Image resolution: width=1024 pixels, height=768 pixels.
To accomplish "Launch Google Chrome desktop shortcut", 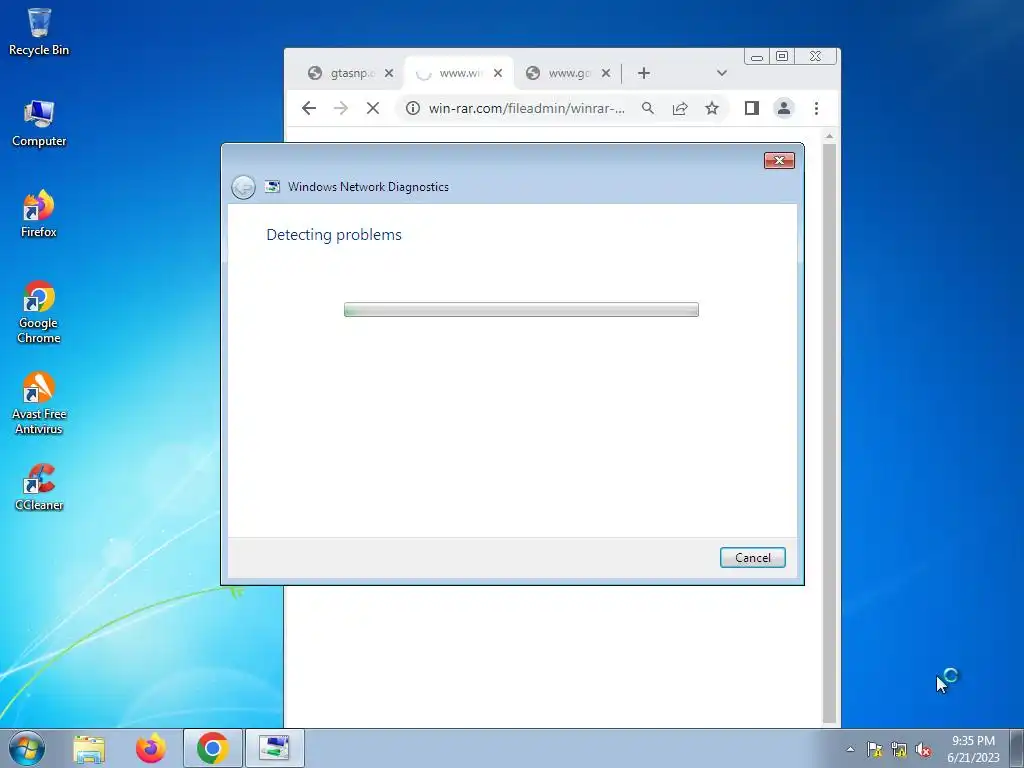I will tap(39, 312).
